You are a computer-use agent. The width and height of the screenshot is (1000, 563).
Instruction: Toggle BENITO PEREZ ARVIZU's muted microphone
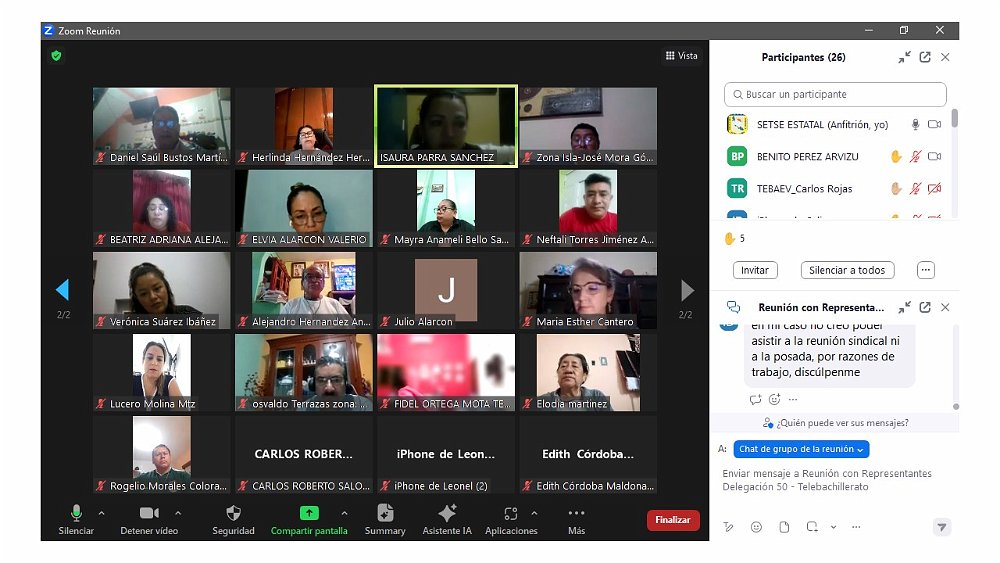[915, 157]
